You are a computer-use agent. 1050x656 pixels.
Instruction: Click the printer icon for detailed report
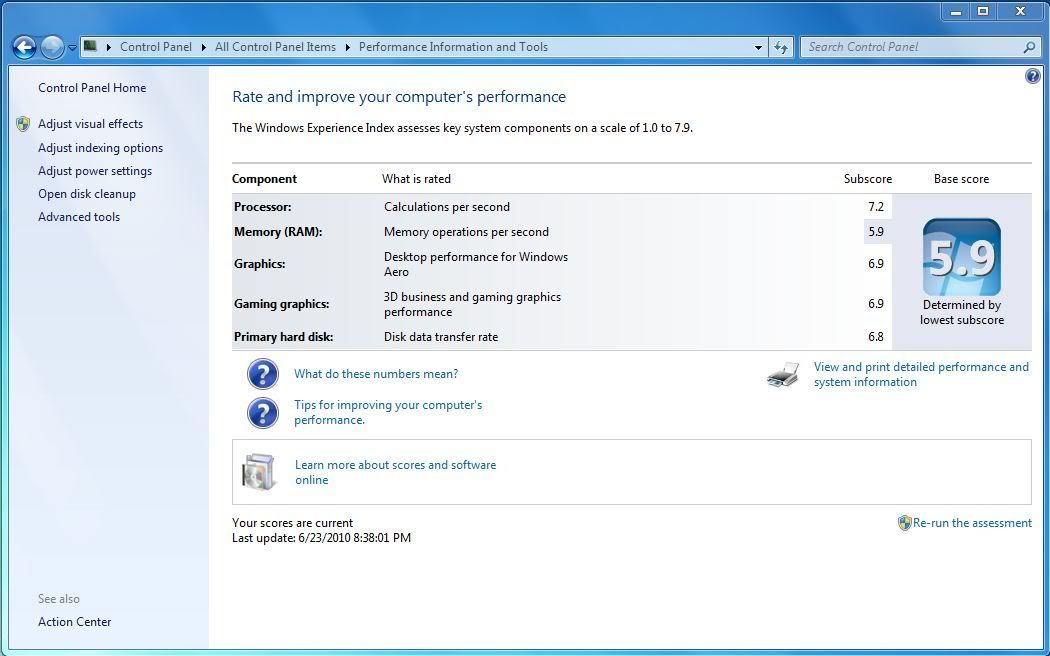(783, 375)
